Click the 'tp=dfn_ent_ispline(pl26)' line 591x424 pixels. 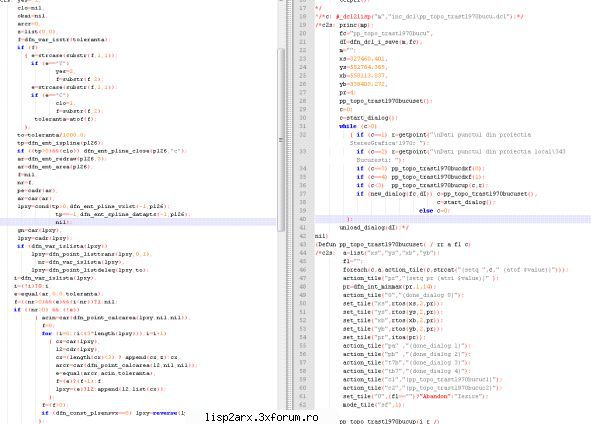click(x=60, y=143)
